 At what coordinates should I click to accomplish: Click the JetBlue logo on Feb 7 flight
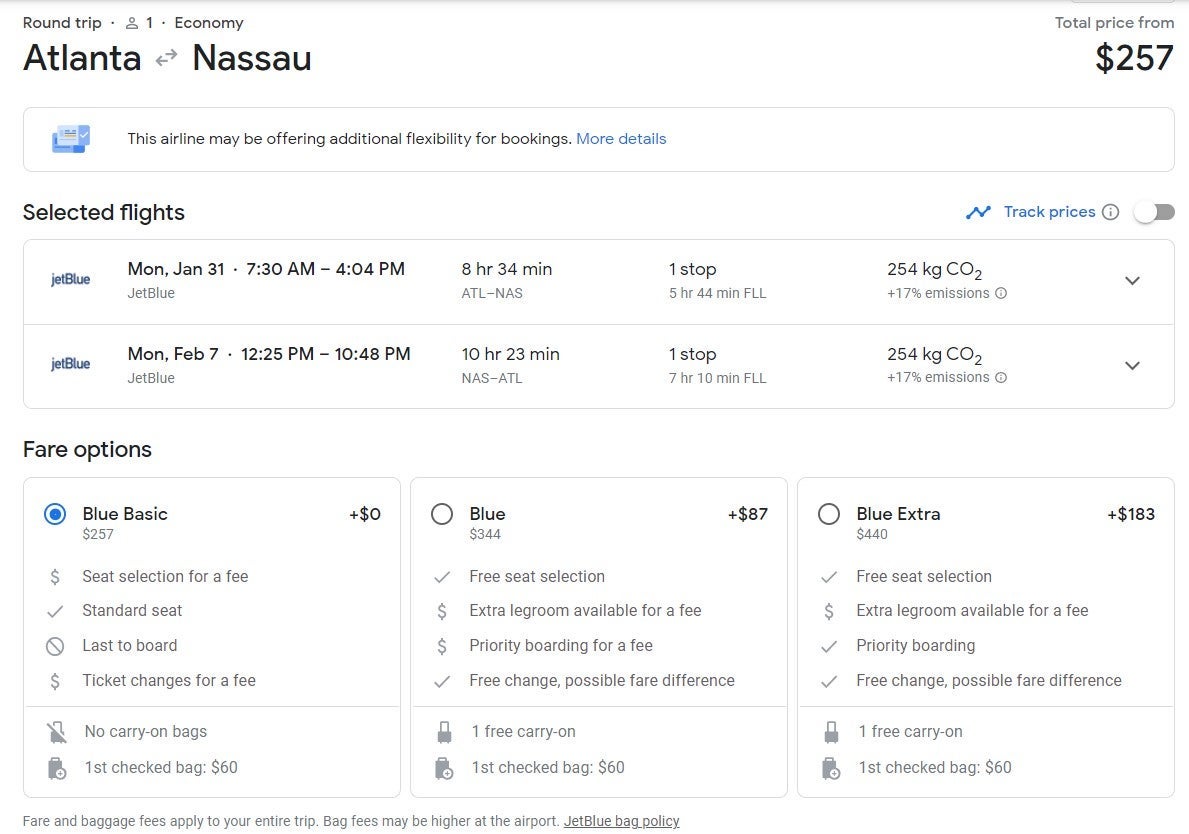pos(71,364)
